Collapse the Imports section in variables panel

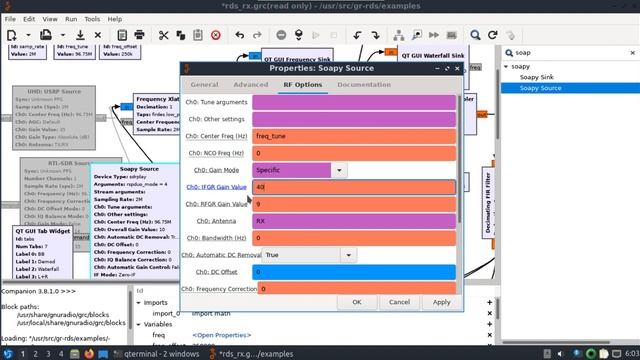coord(138,302)
